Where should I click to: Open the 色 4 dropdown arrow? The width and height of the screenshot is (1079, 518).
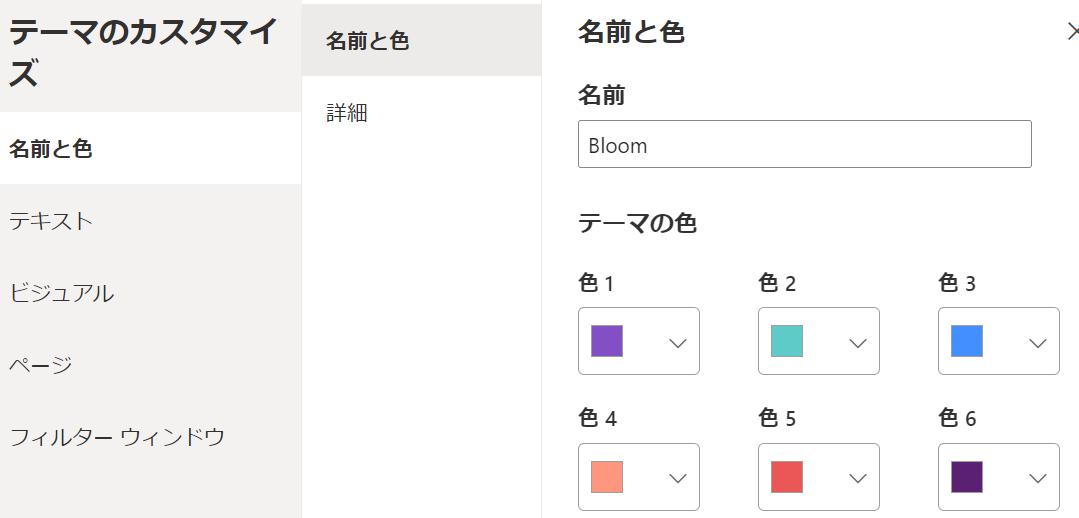677,478
